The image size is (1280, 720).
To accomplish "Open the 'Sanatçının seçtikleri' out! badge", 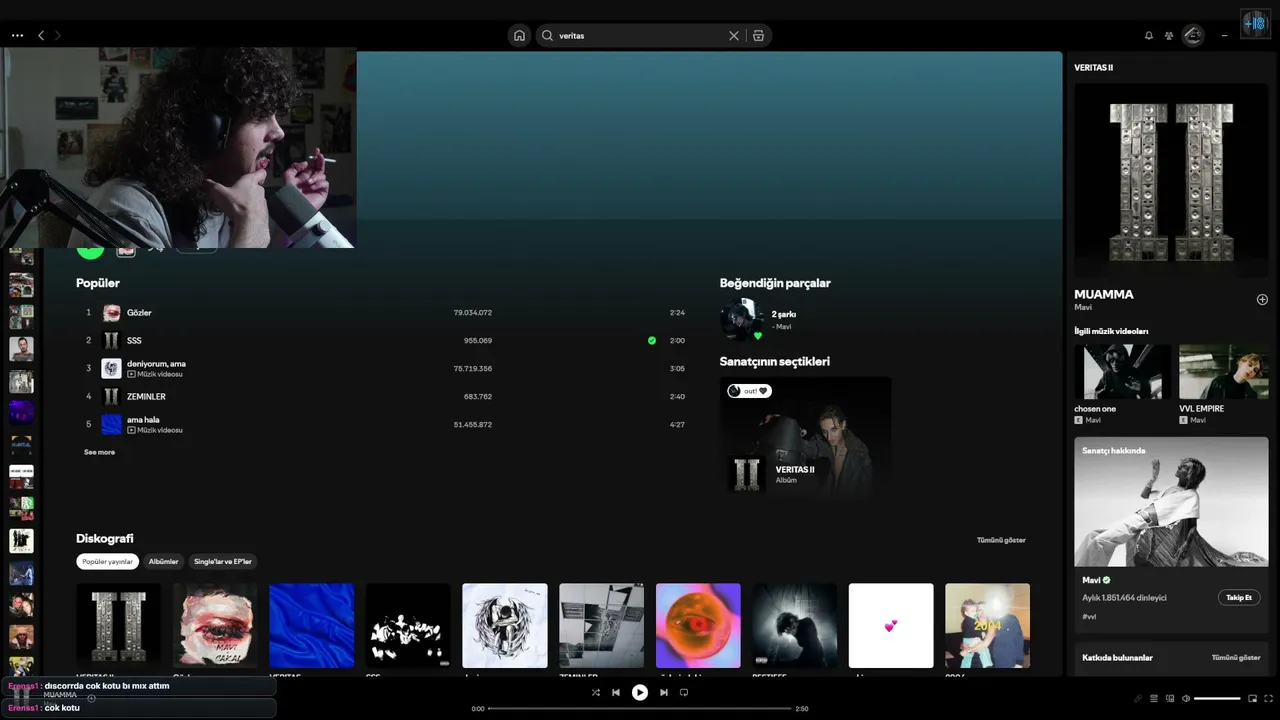I will tap(749, 391).
